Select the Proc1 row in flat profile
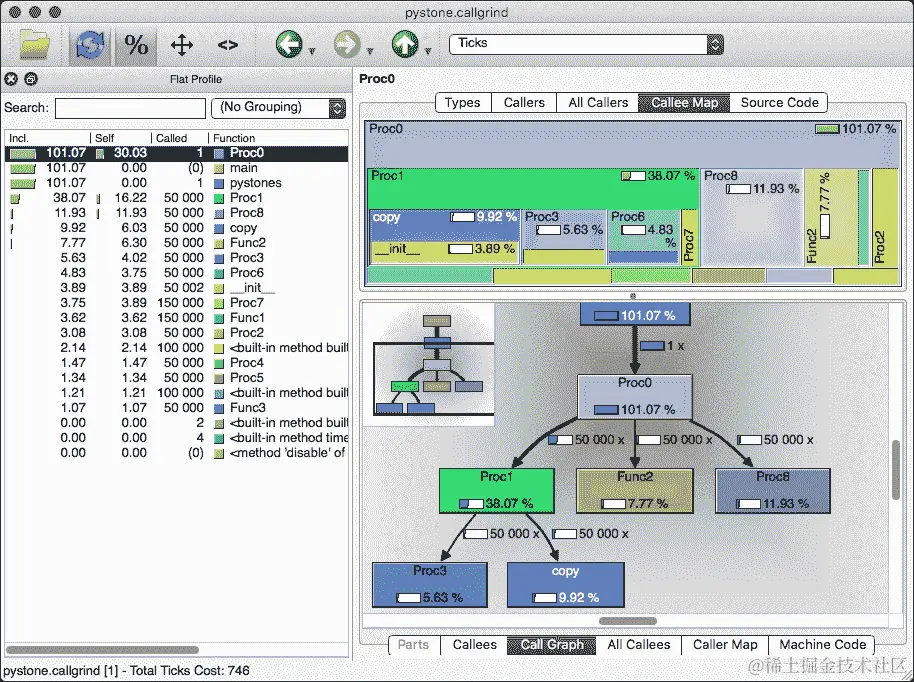The image size is (914, 682). coord(177,198)
